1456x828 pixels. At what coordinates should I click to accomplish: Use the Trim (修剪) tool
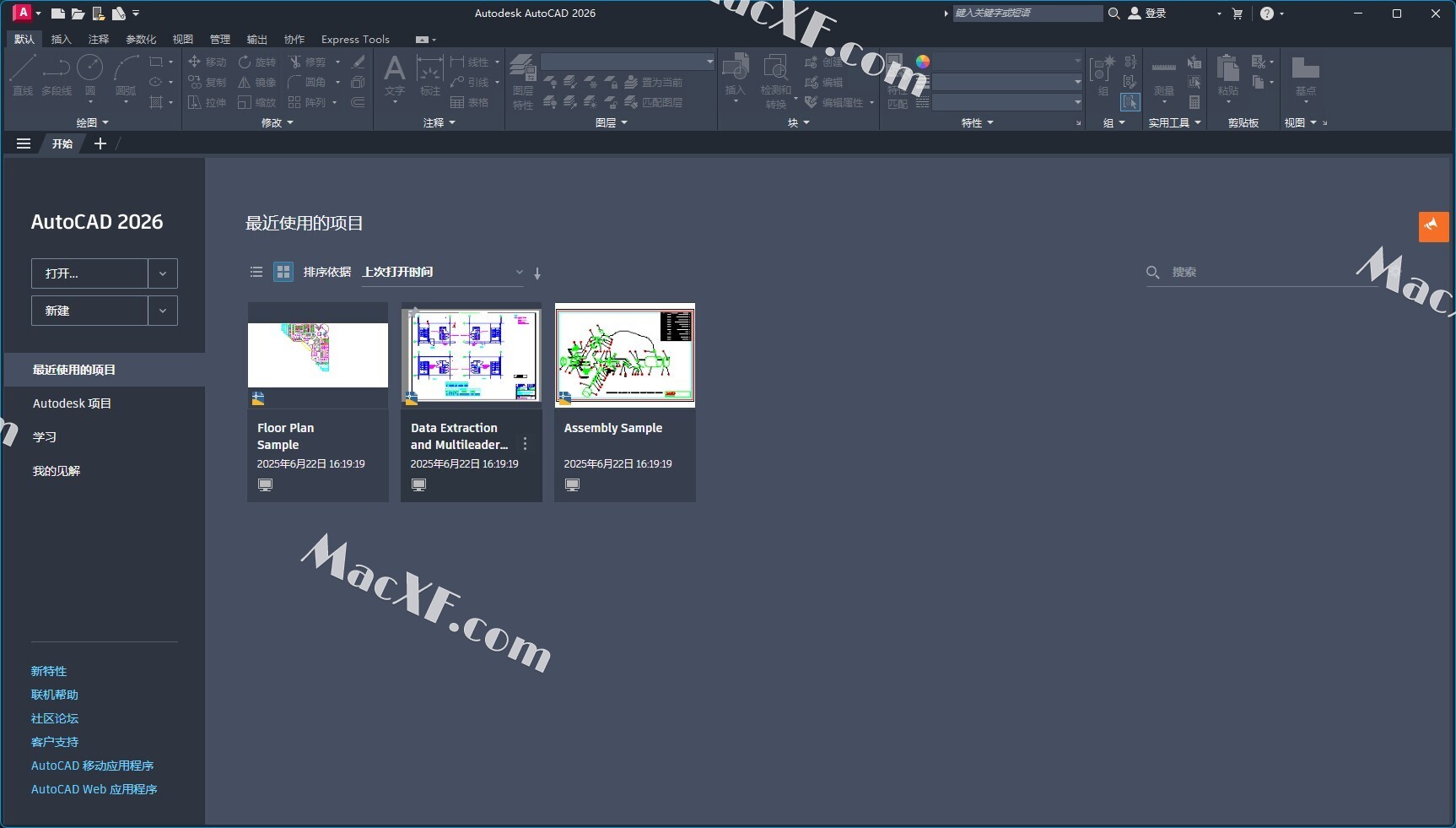pos(307,62)
